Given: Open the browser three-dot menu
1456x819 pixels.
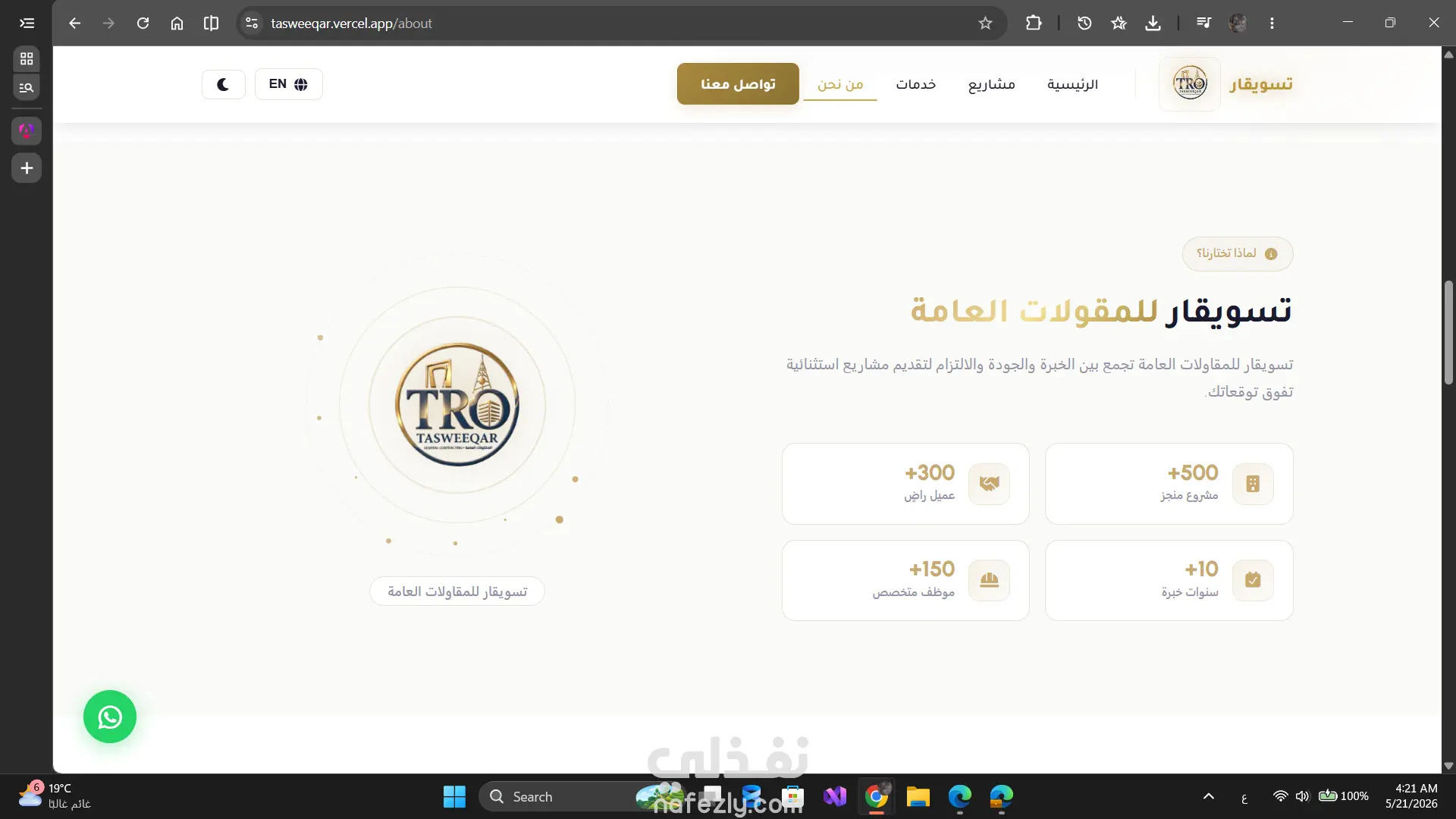Looking at the screenshot, I should click(x=1272, y=23).
